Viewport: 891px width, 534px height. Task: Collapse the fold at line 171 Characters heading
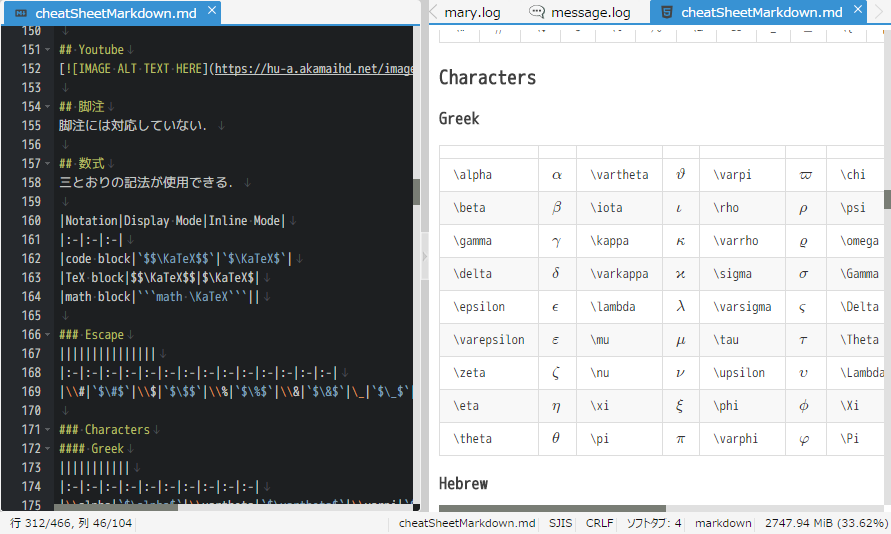[x=48, y=430]
